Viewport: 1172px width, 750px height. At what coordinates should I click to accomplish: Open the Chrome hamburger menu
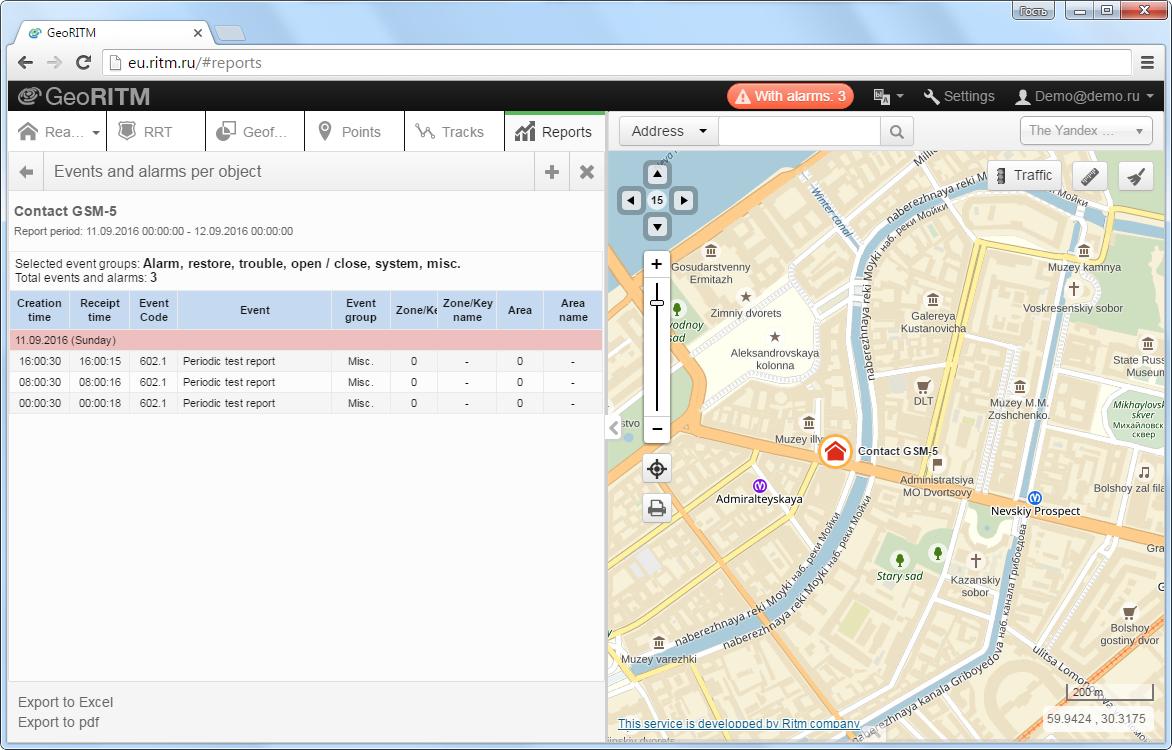click(1147, 63)
